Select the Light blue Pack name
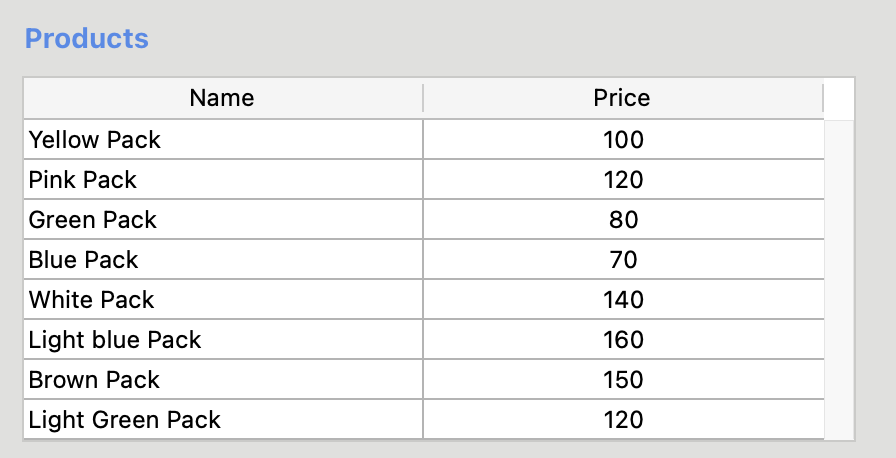Viewport: 896px width, 458px height. point(115,340)
